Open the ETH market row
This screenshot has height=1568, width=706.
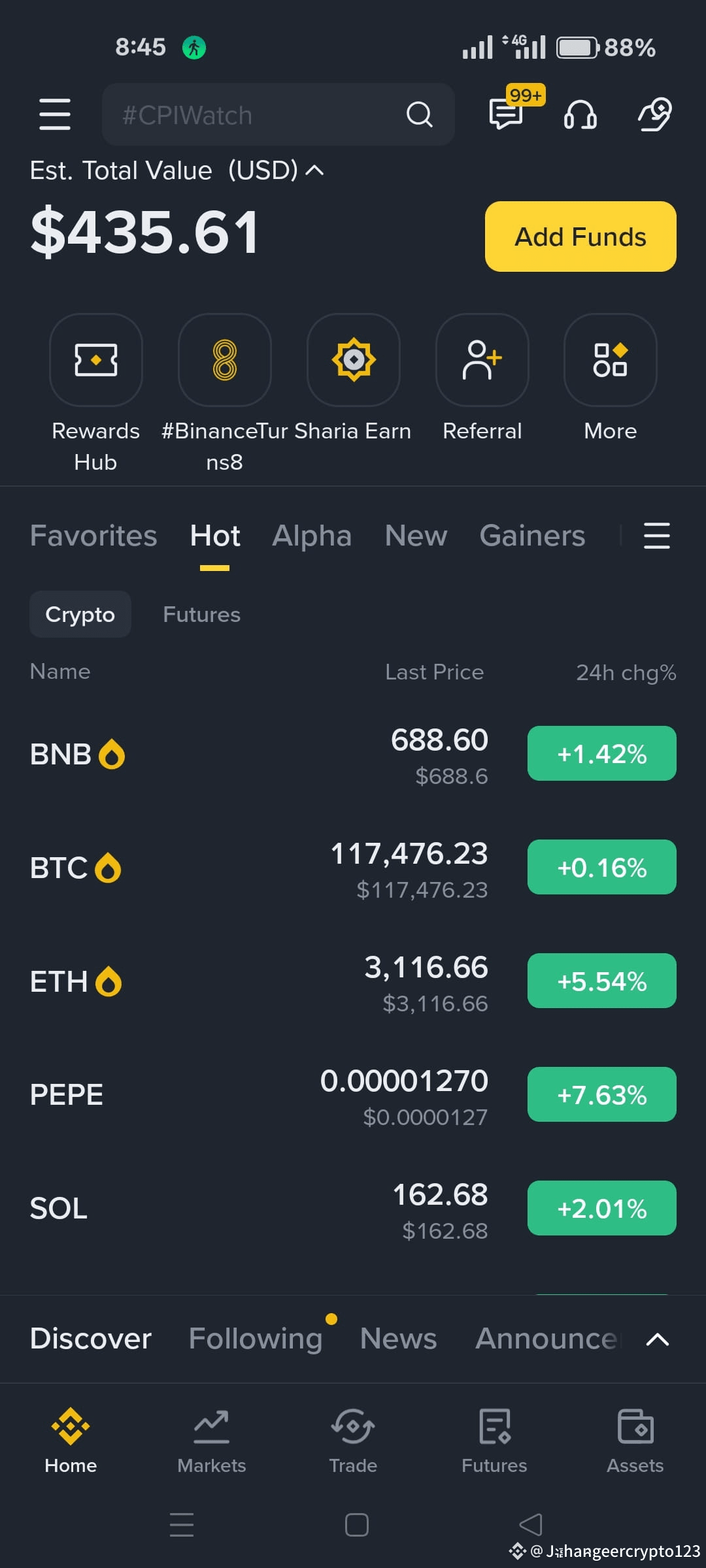[353, 981]
